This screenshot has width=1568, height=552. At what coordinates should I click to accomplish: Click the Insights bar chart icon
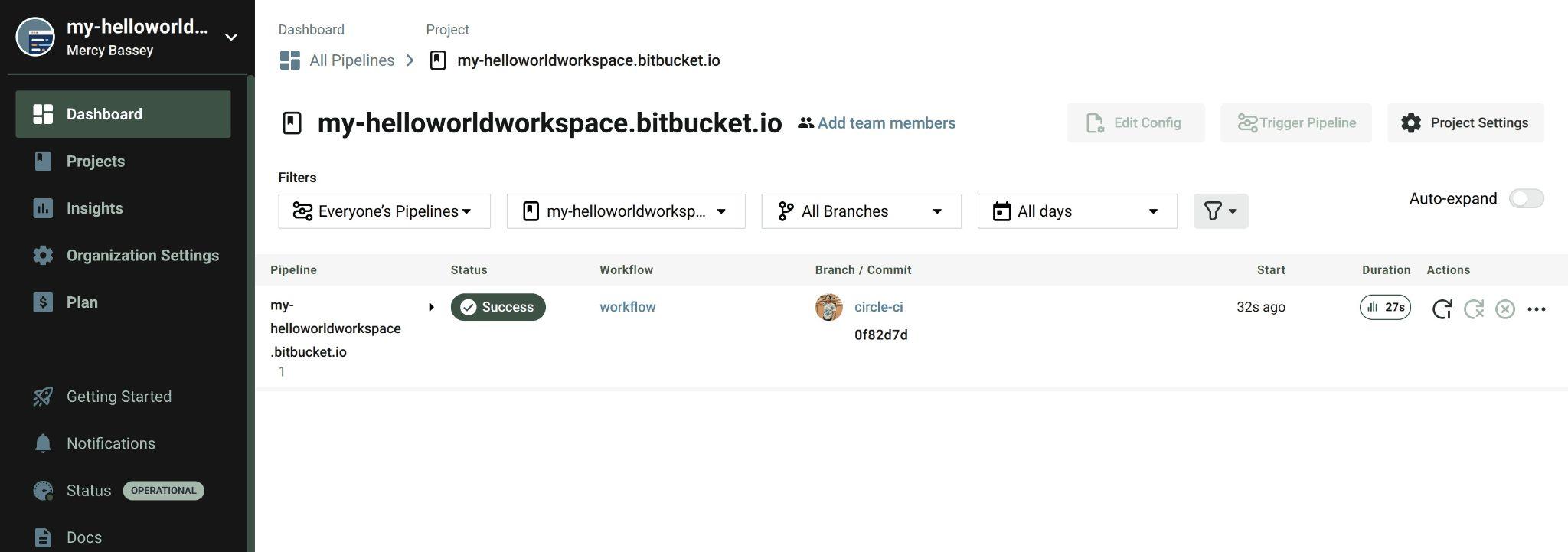click(43, 208)
